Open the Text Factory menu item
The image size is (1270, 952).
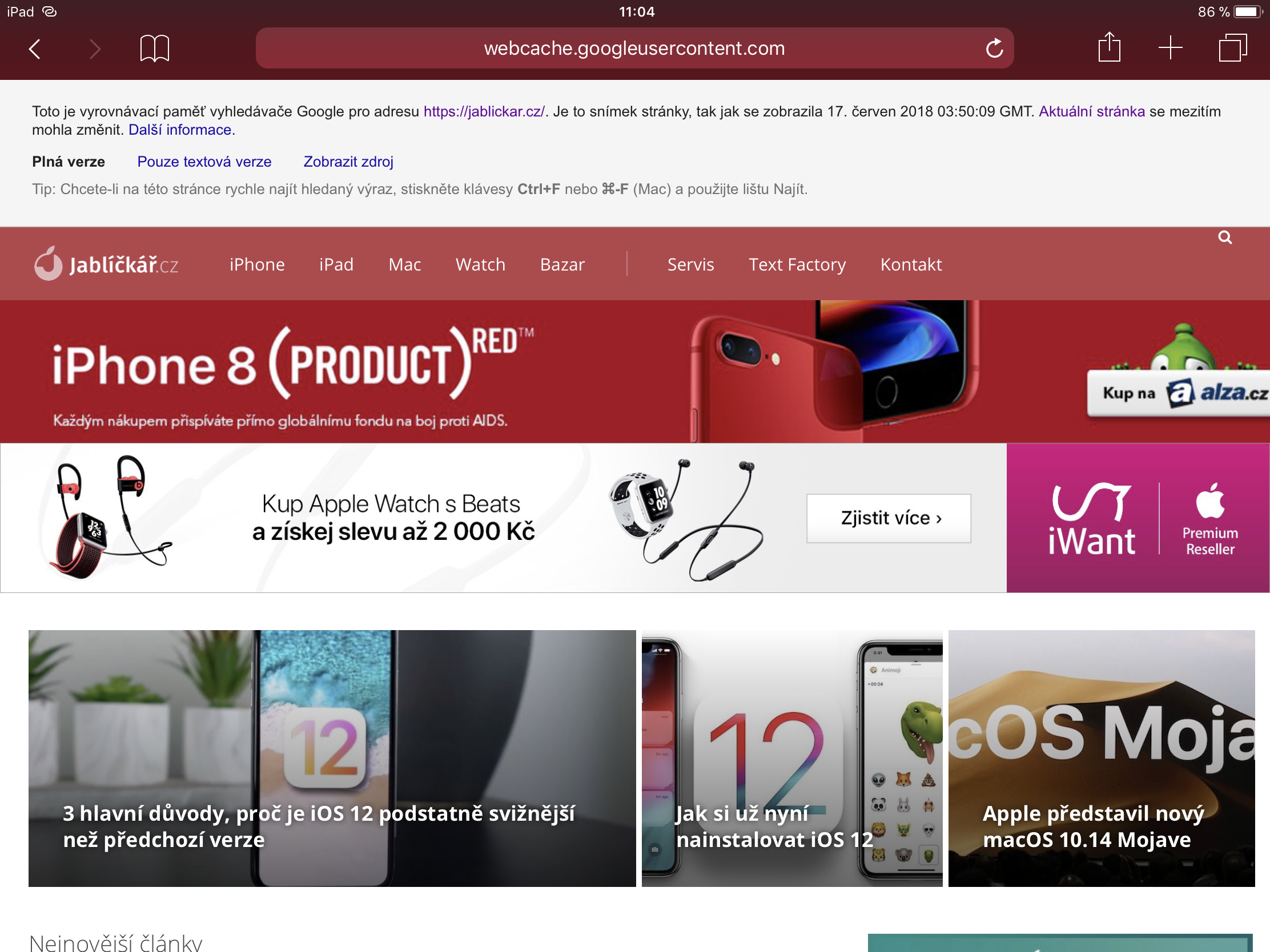[797, 265]
